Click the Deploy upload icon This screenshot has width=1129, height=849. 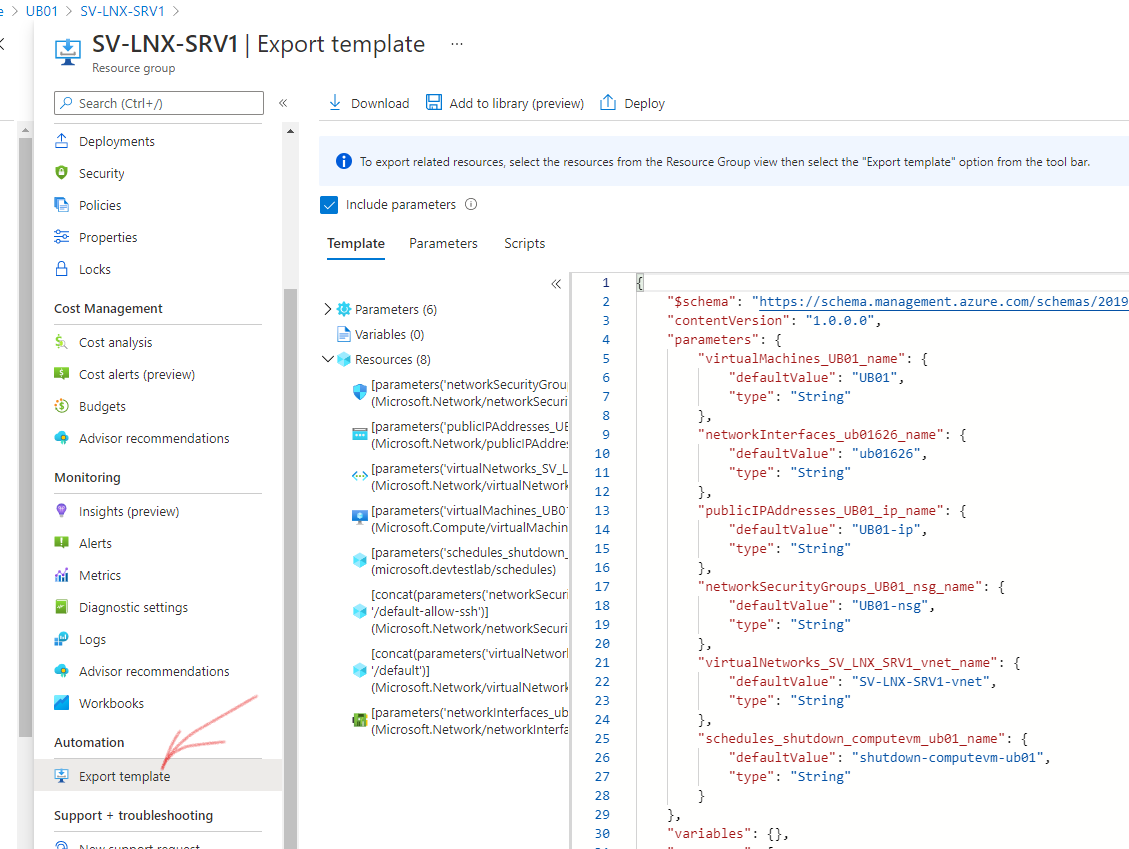tap(608, 103)
